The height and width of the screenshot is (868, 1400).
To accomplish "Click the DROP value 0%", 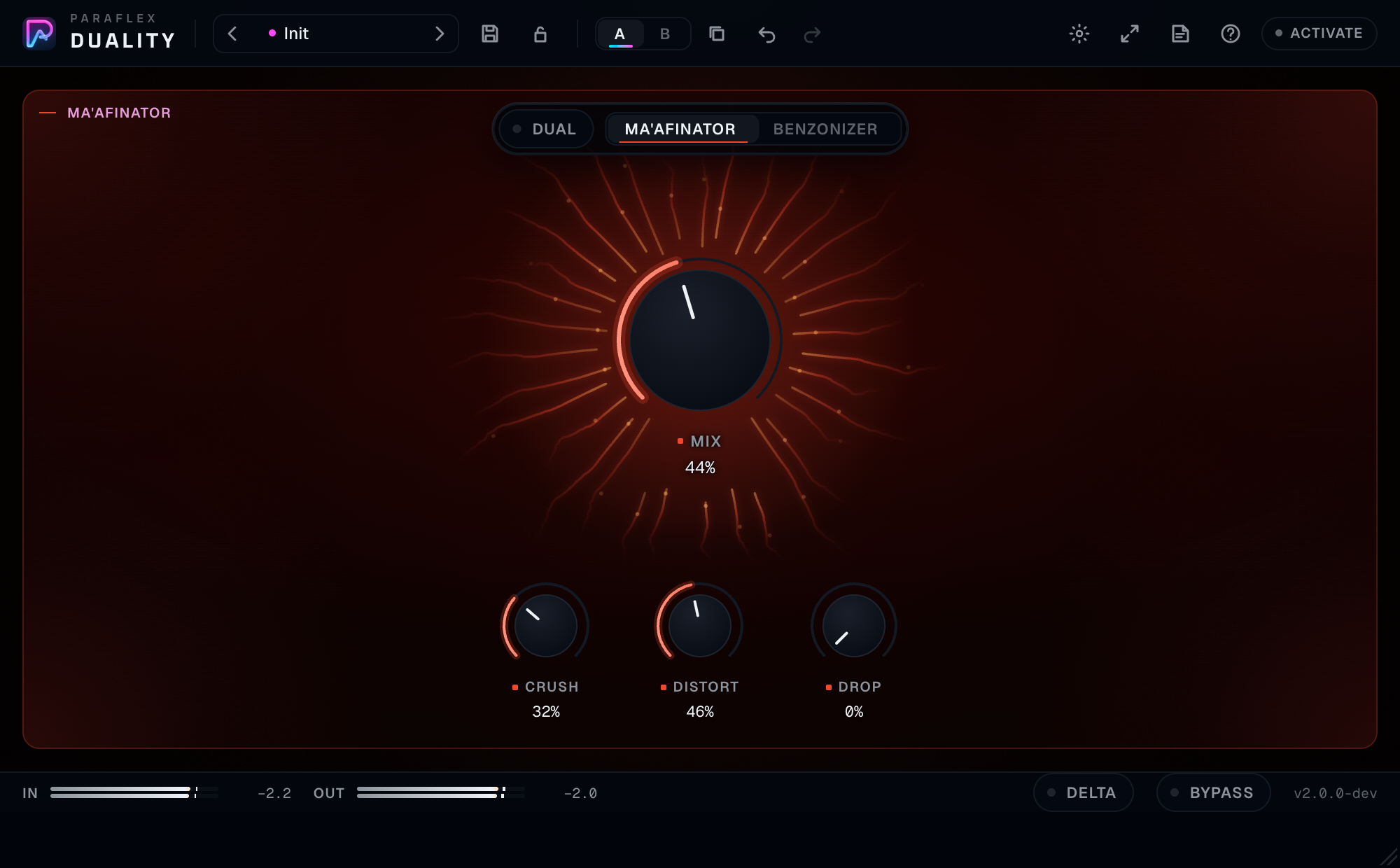I will click(854, 712).
